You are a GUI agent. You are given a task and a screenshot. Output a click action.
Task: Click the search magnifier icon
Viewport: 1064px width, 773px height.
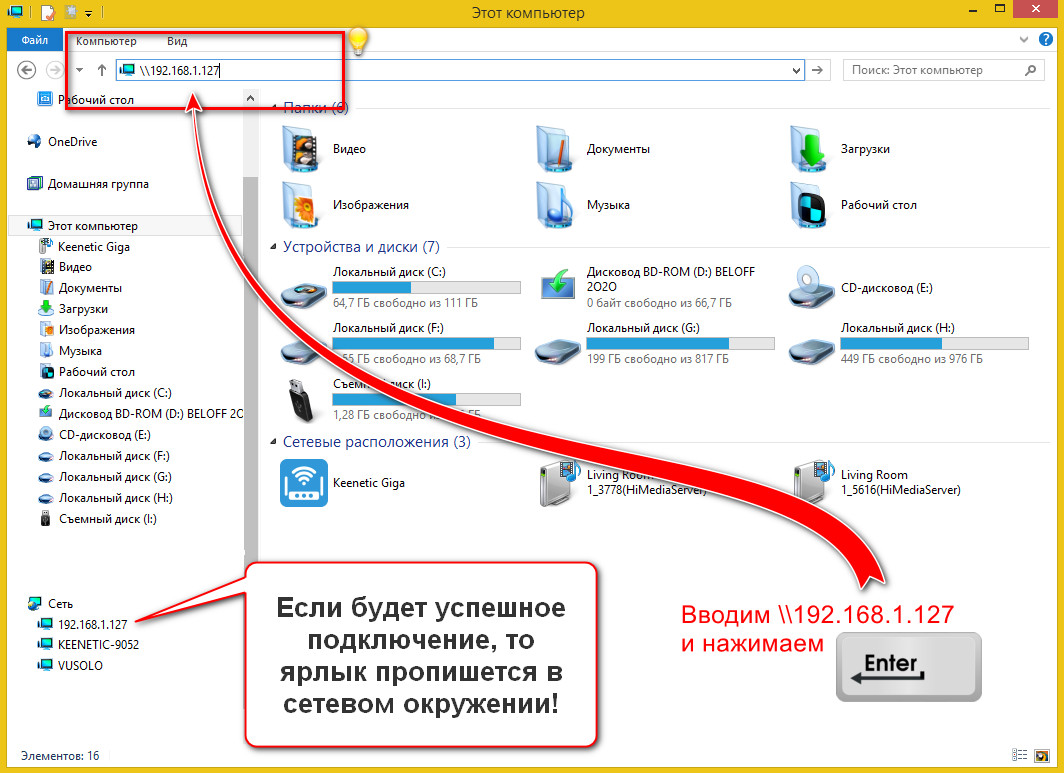[1031, 70]
